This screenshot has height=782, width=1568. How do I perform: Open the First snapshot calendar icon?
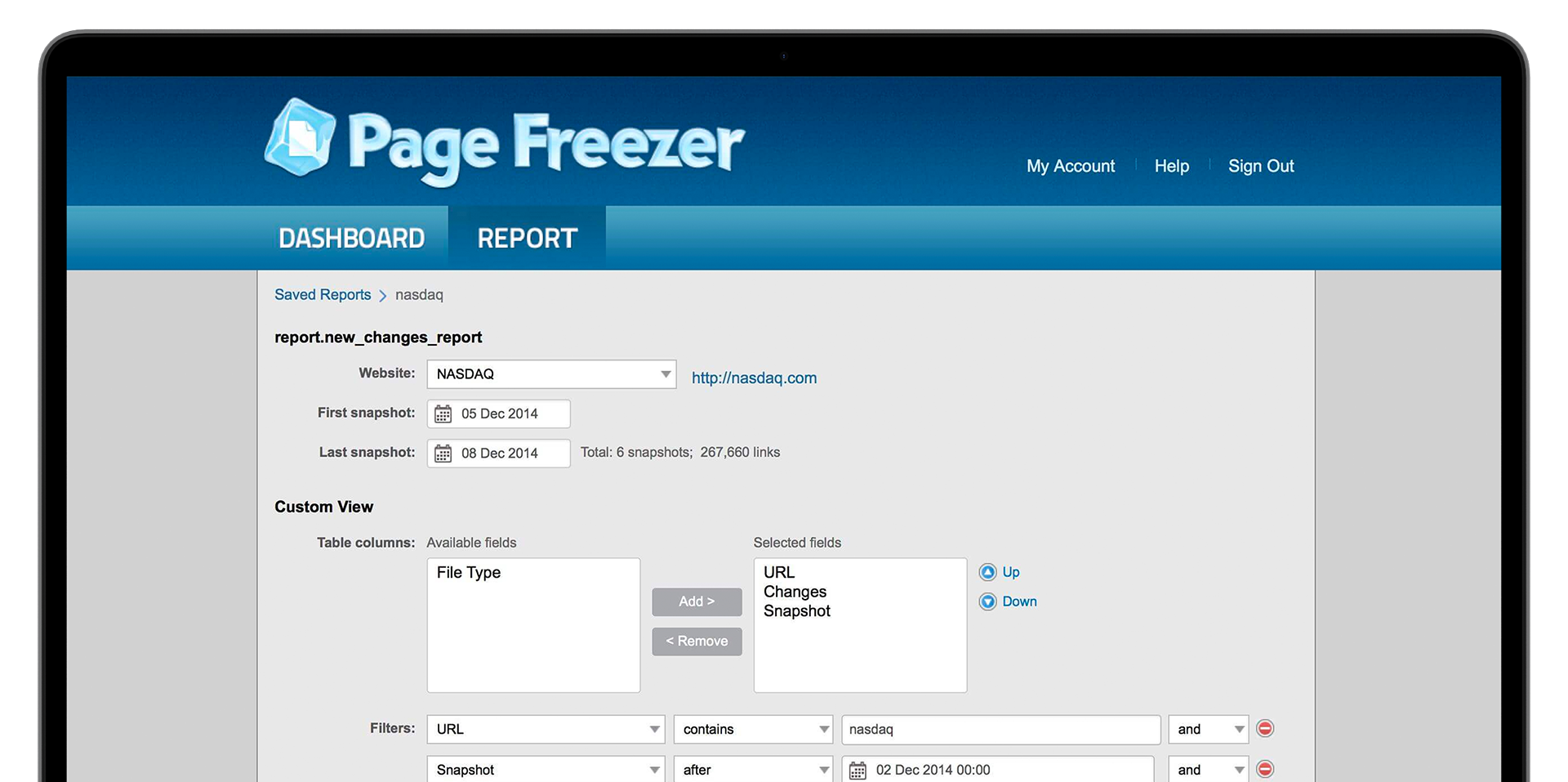click(443, 414)
